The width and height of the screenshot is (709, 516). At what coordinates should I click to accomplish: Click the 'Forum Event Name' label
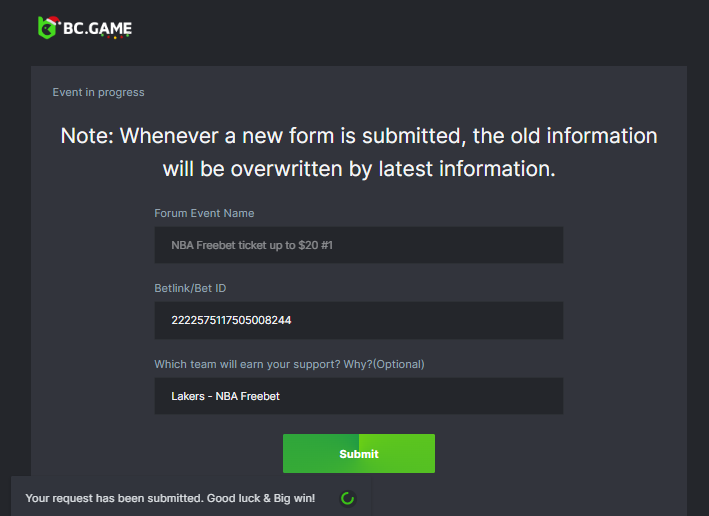point(204,213)
